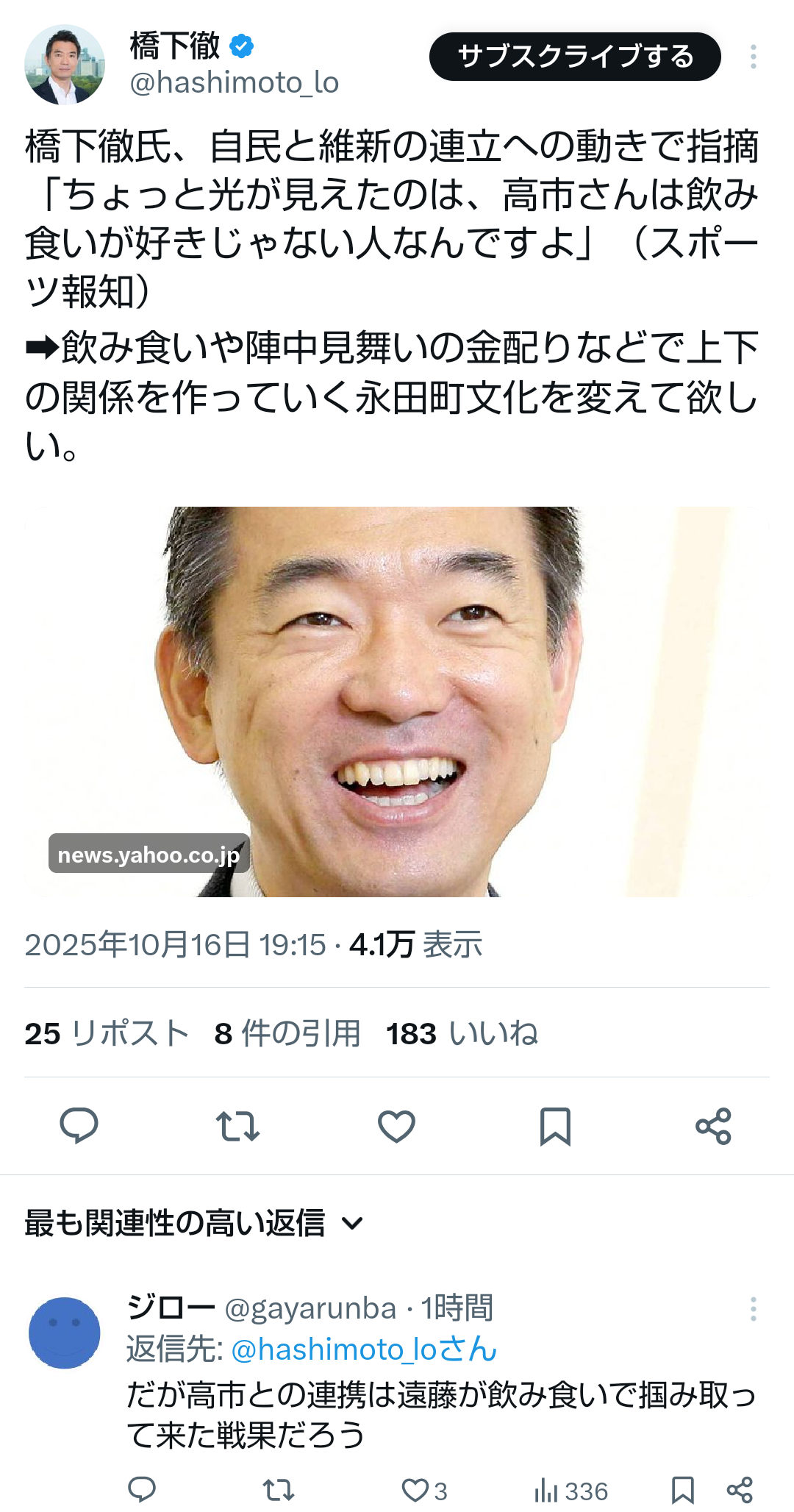The width and height of the screenshot is (794, 1512).
Task: Like the main post with heart icon
Action: tap(396, 1126)
